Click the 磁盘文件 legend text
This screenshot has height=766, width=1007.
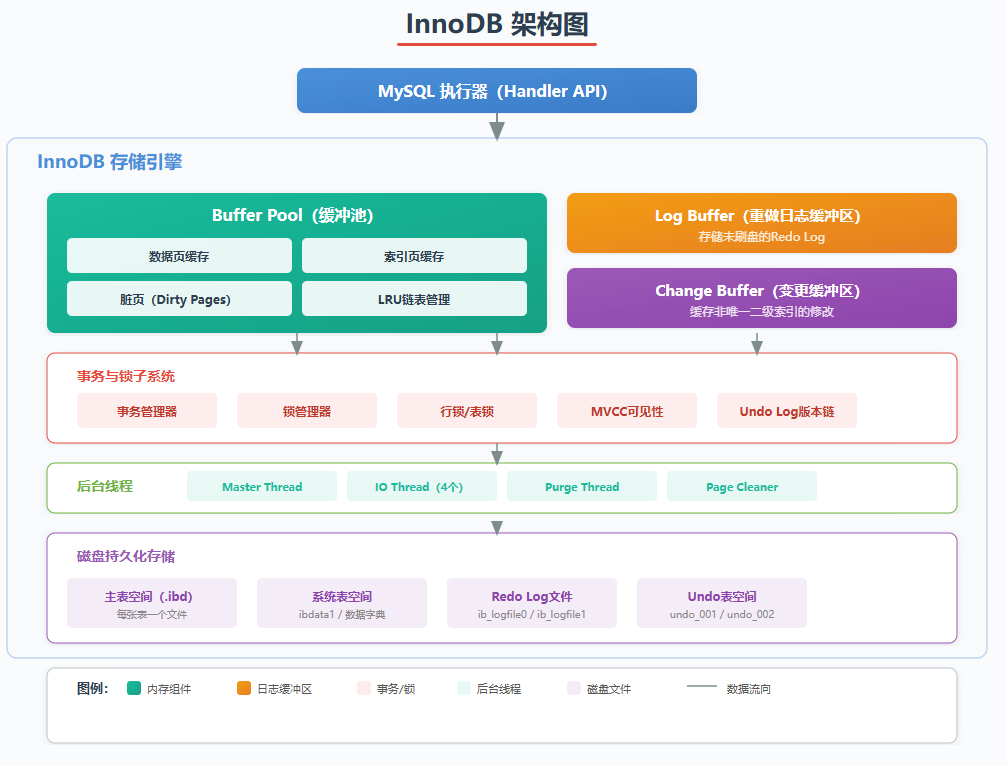609,689
